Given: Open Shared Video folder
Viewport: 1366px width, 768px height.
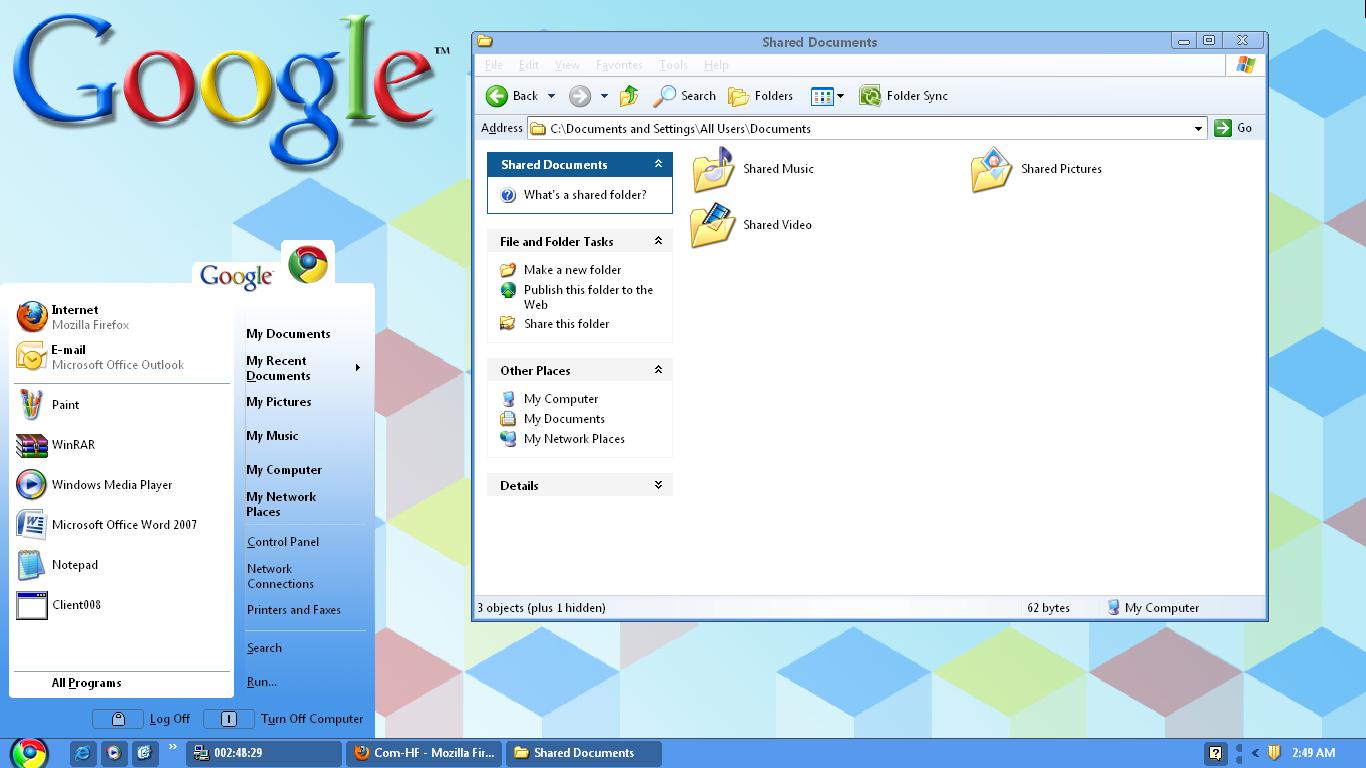Looking at the screenshot, I should [778, 225].
